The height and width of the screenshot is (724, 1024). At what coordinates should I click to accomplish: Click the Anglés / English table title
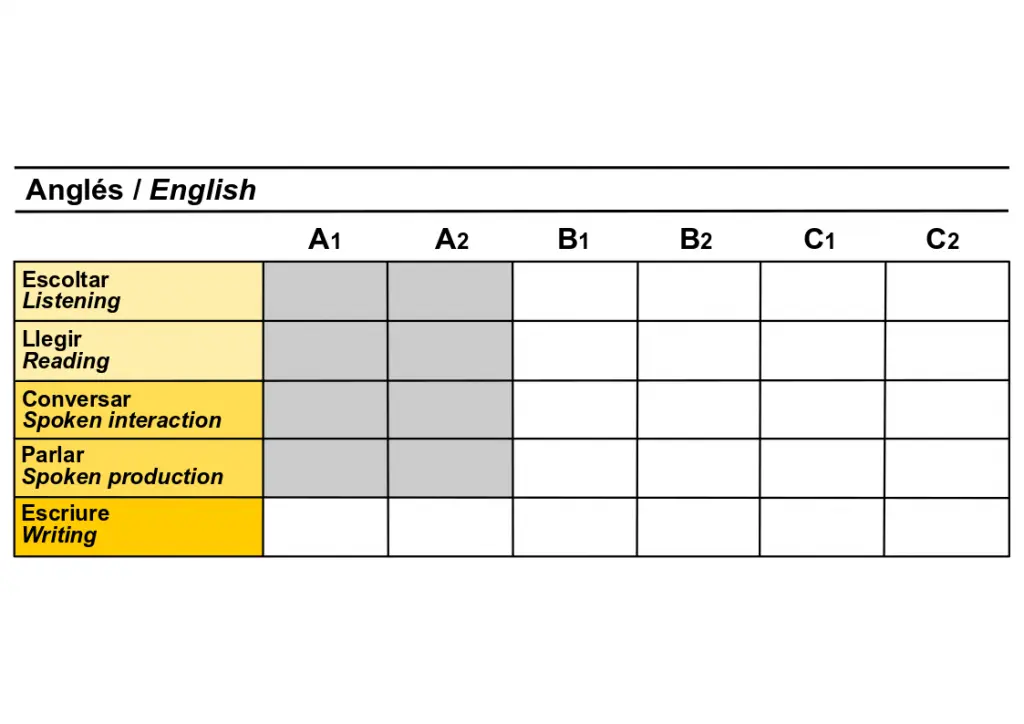(x=141, y=190)
